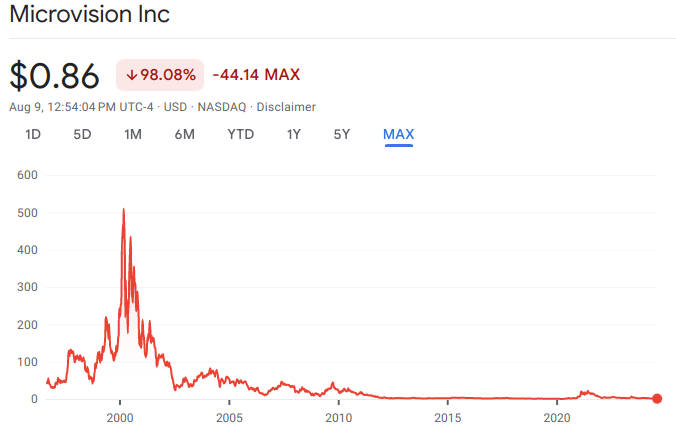Choose the 1M range tab
The height and width of the screenshot is (436, 676).
133,134
